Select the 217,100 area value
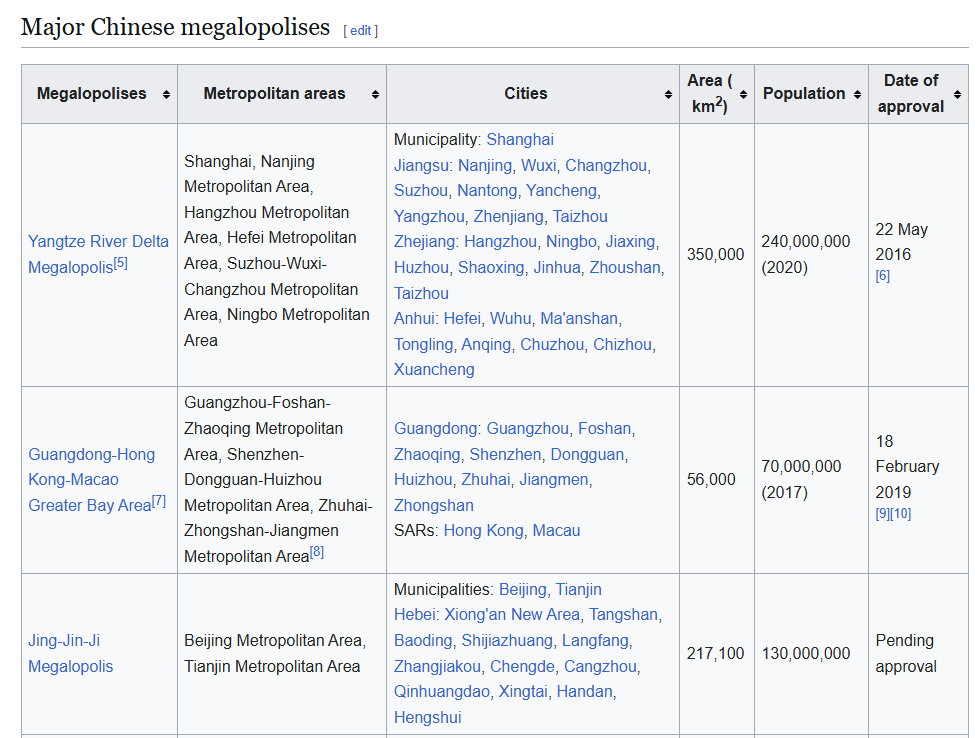The width and height of the screenshot is (978, 738). coord(715,653)
